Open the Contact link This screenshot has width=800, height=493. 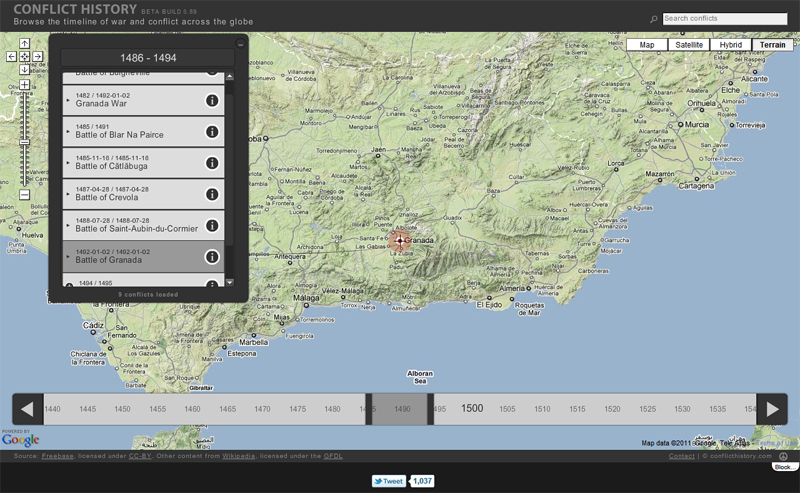(x=682, y=456)
